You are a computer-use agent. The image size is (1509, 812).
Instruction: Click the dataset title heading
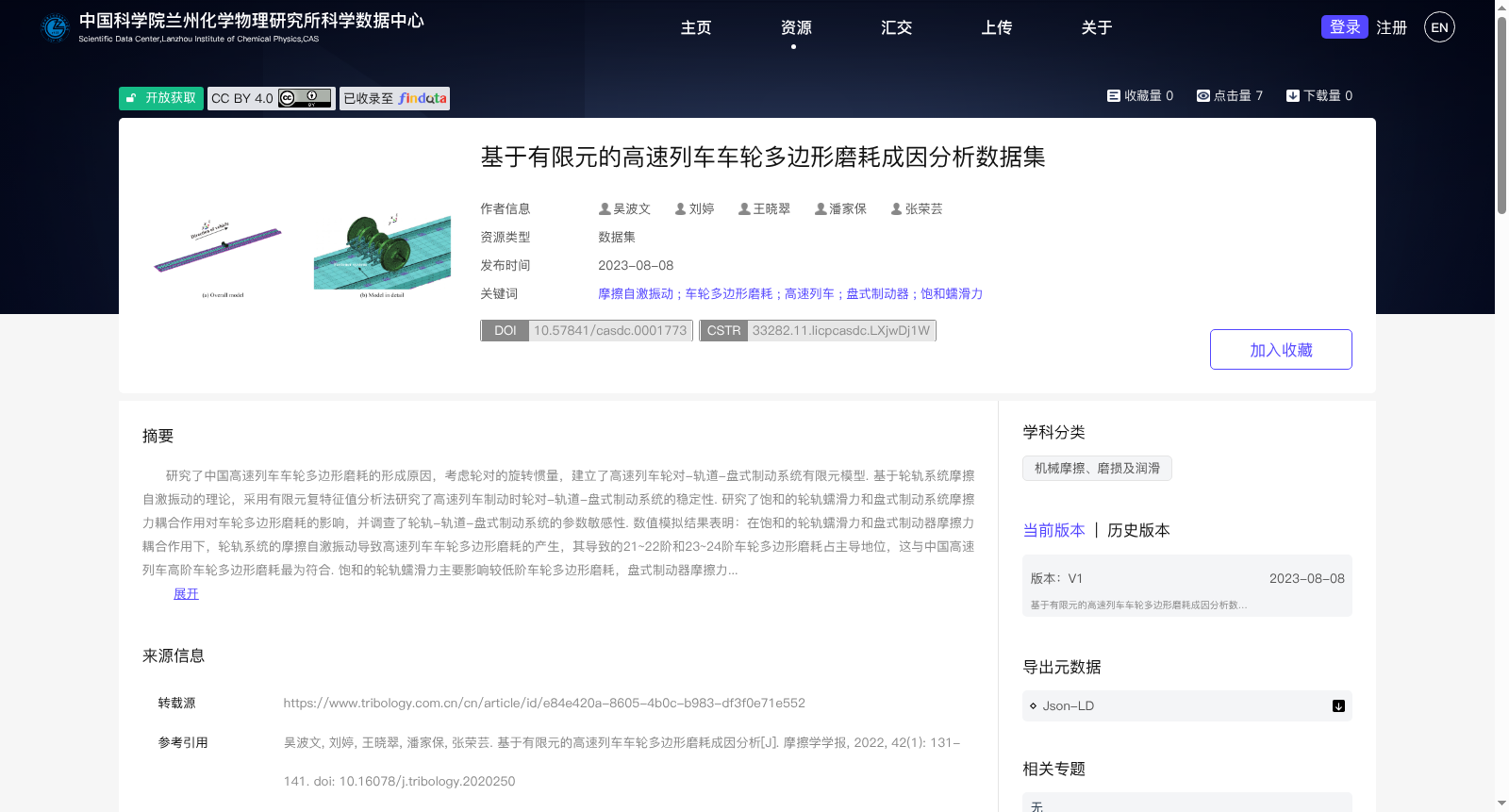coord(763,157)
